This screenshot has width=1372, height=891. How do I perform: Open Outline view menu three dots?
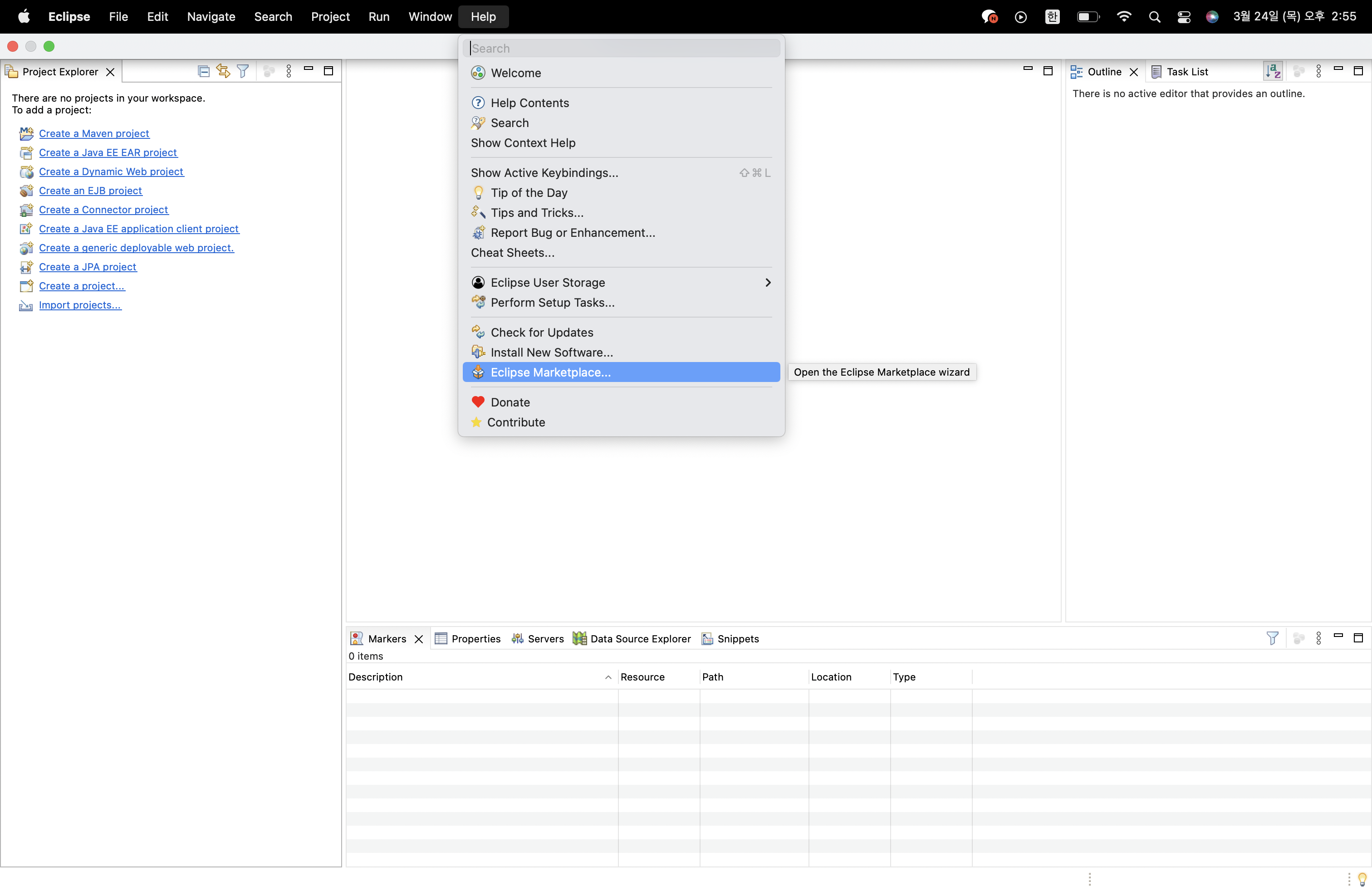click(x=1319, y=72)
